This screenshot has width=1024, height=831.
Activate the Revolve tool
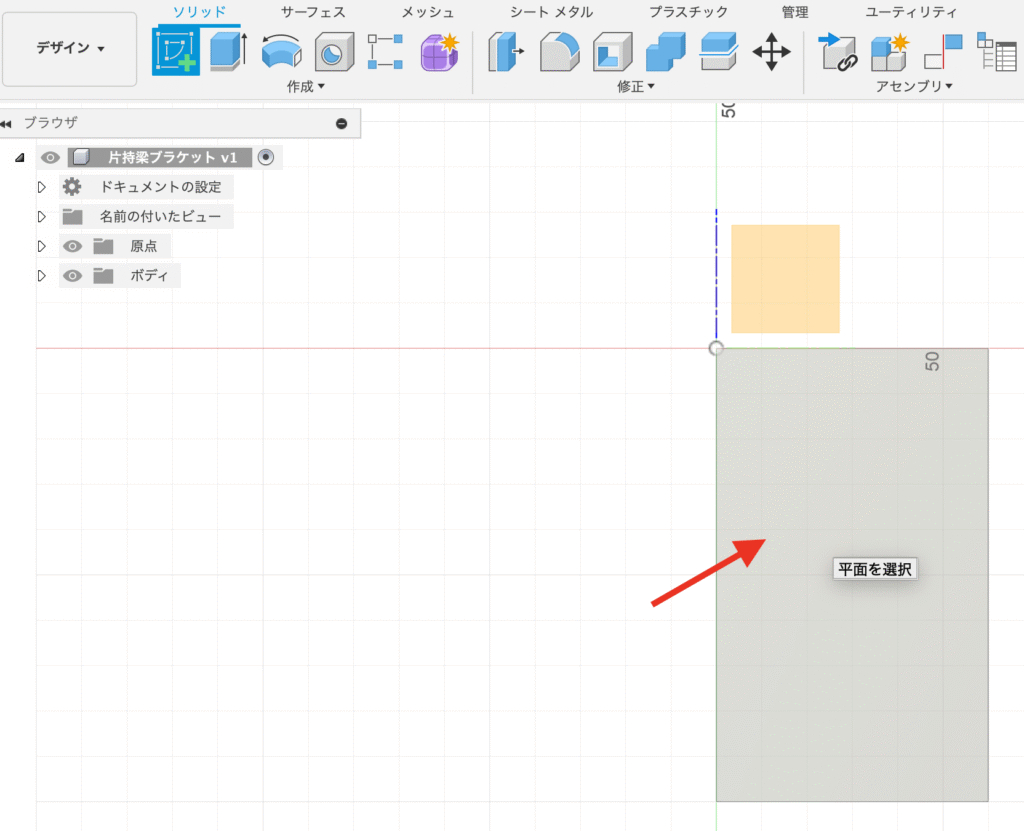[x=281, y=51]
